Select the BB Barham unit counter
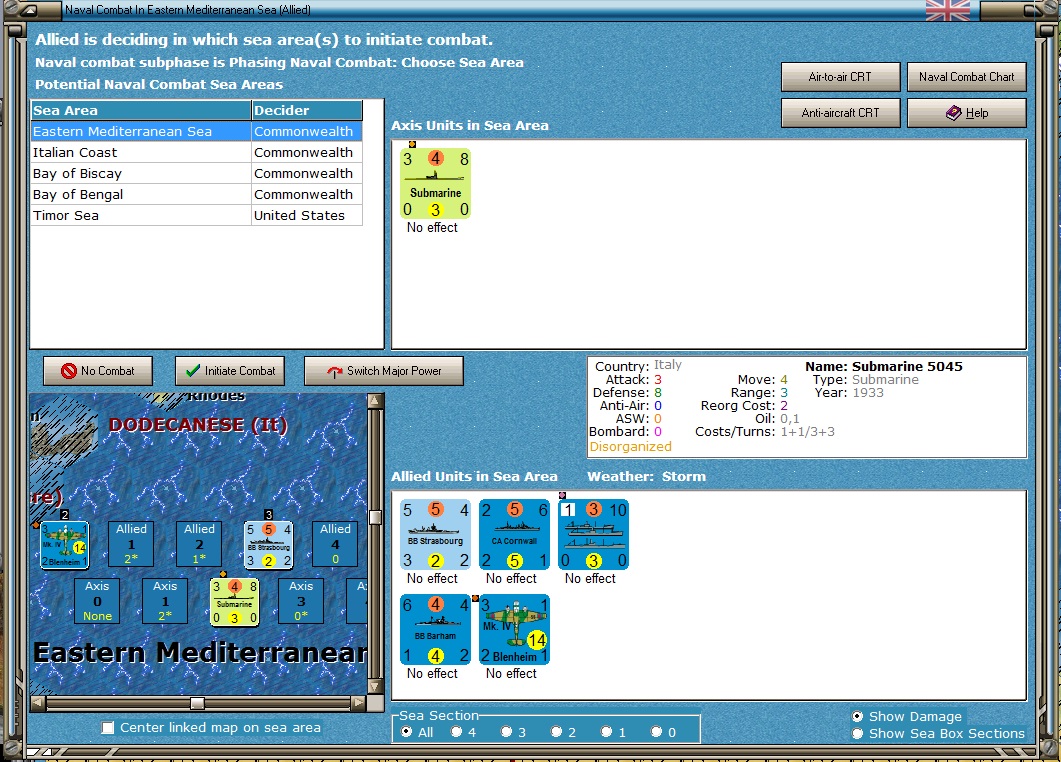 pyautogui.click(x=435, y=629)
